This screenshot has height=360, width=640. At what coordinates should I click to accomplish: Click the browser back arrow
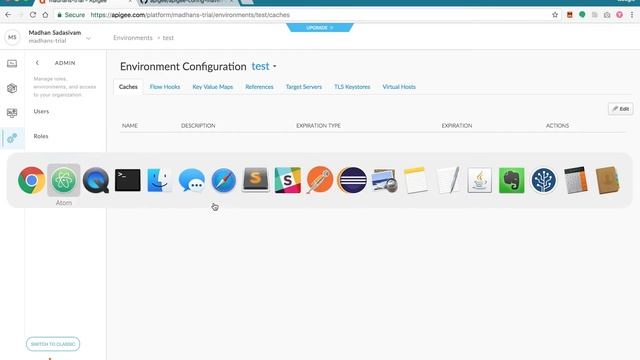pos(8,15)
